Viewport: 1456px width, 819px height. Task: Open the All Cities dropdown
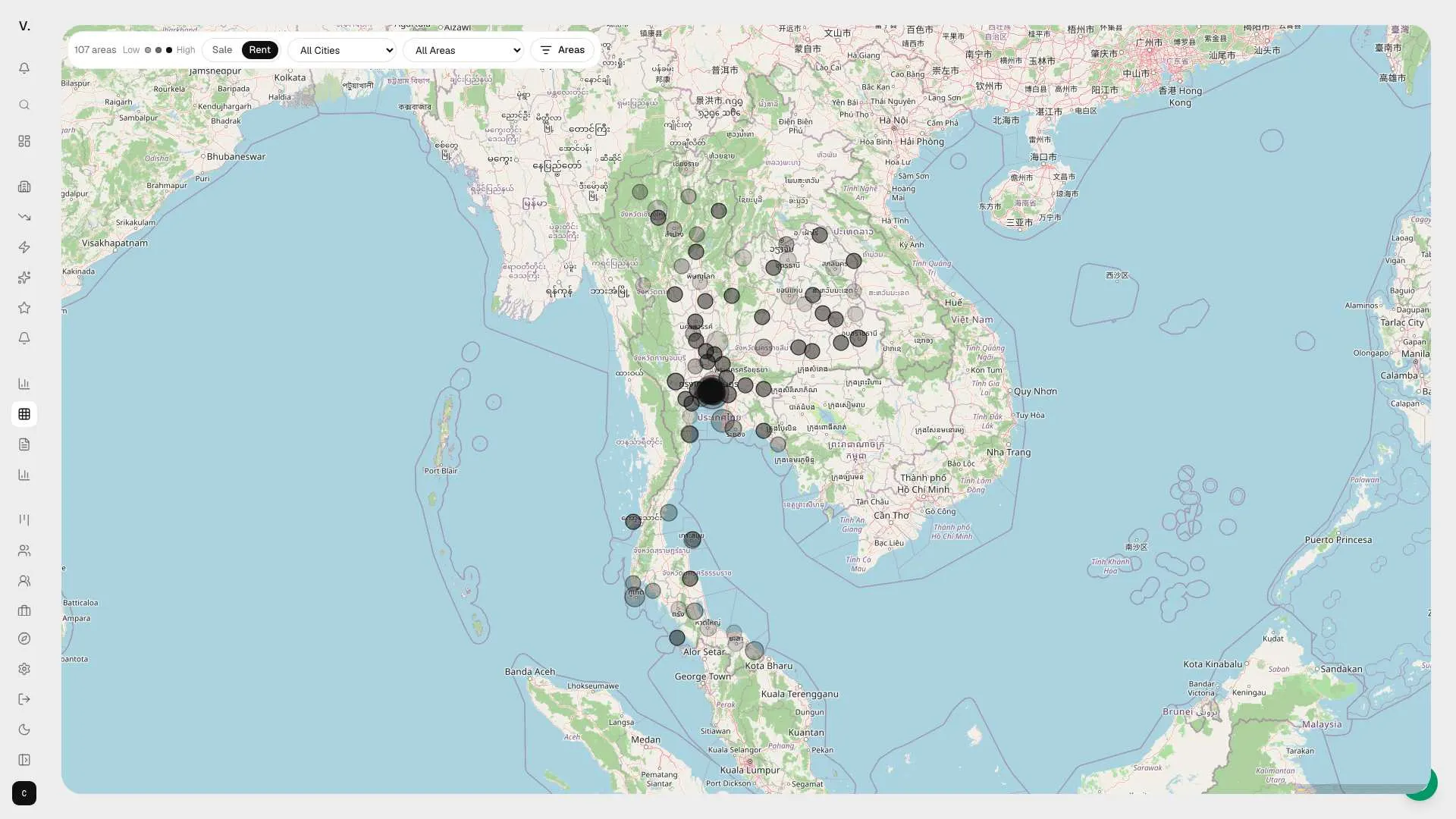(342, 50)
